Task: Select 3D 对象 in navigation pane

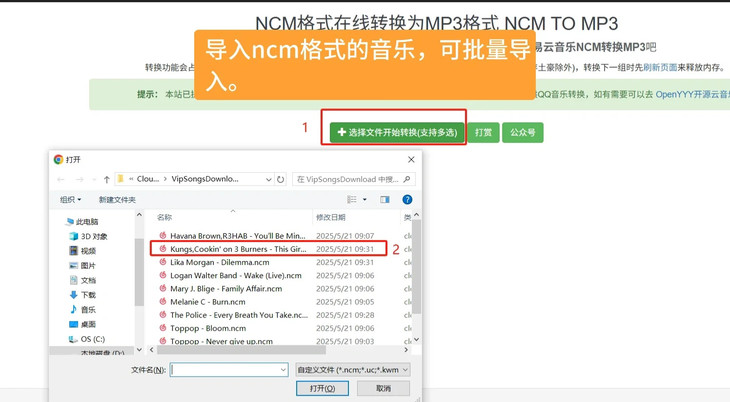Action: click(88, 236)
